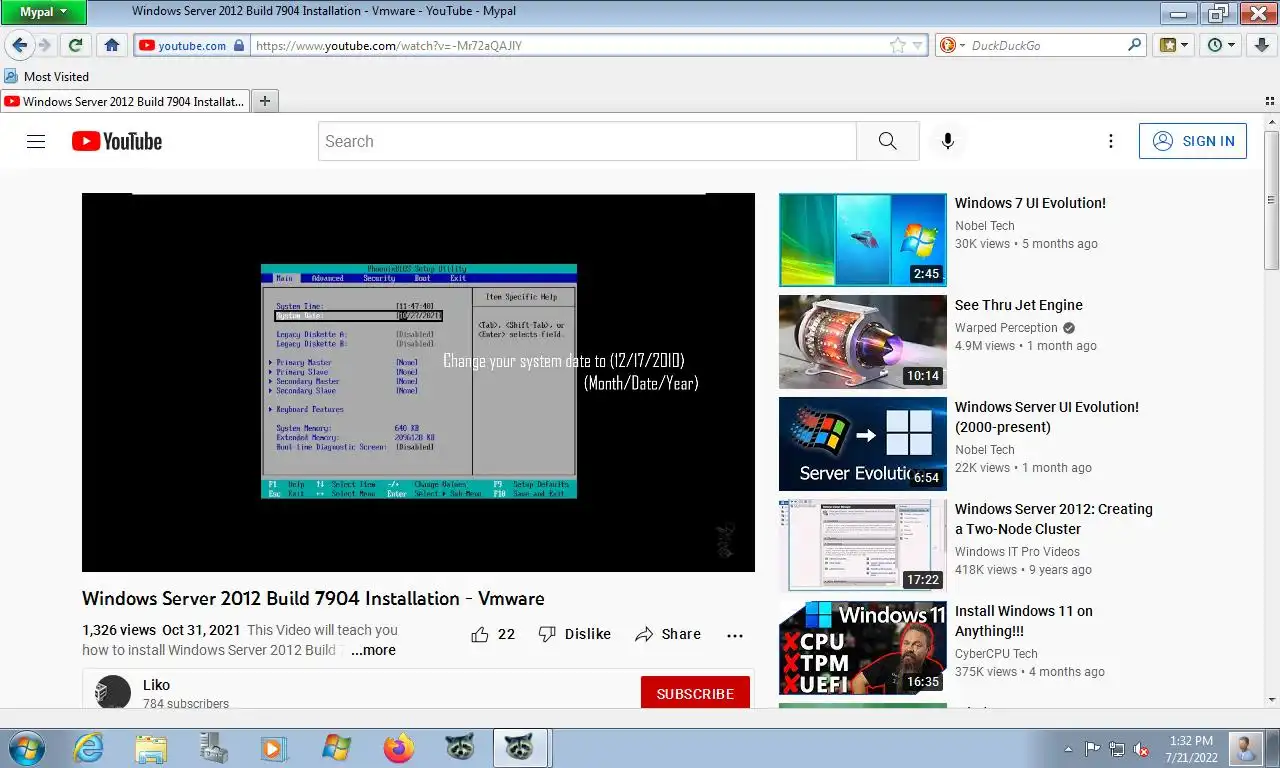This screenshot has width=1280, height=768.
Task: Open YouTube settings three-dot menu
Action: (x=1110, y=141)
